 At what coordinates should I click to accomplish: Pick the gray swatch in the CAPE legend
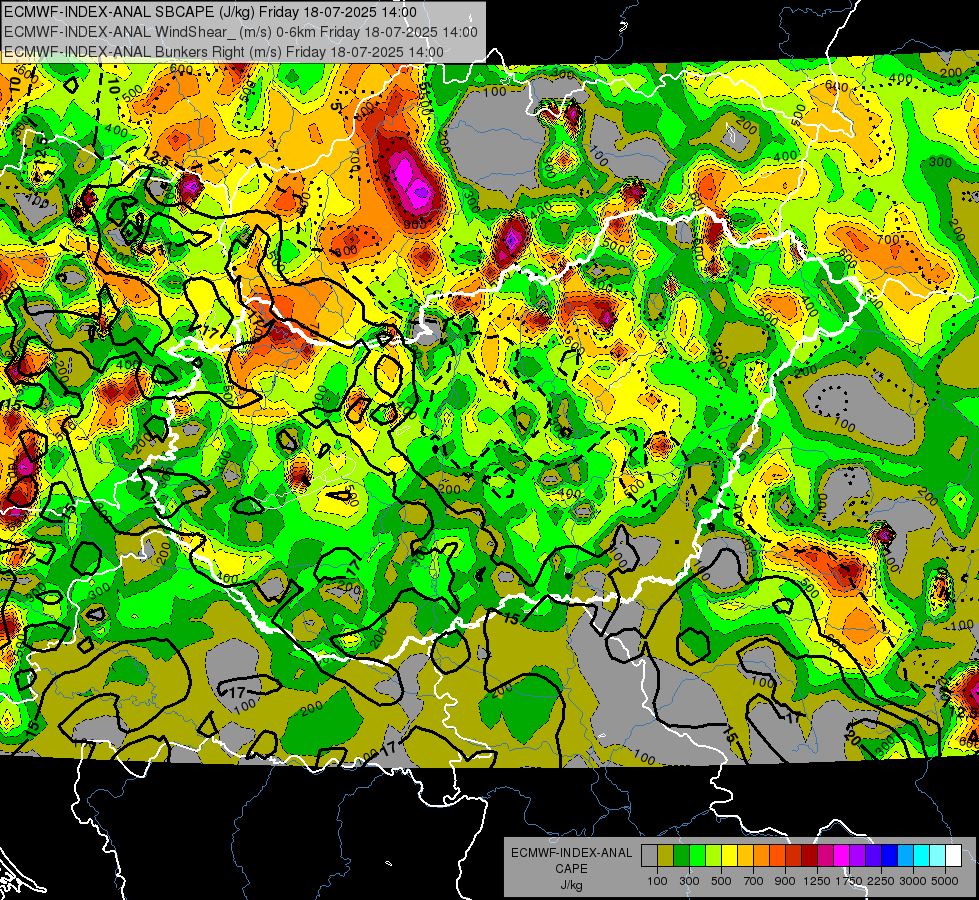click(x=649, y=856)
